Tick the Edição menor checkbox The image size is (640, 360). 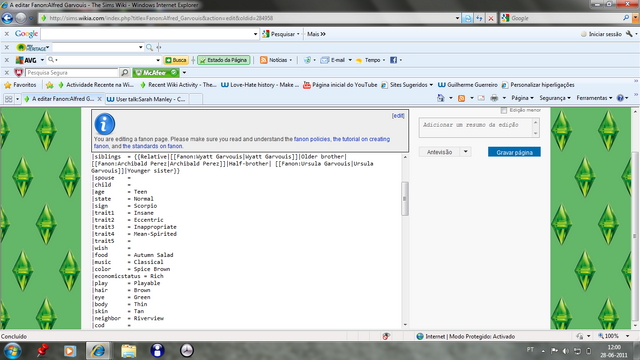(504, 110)
